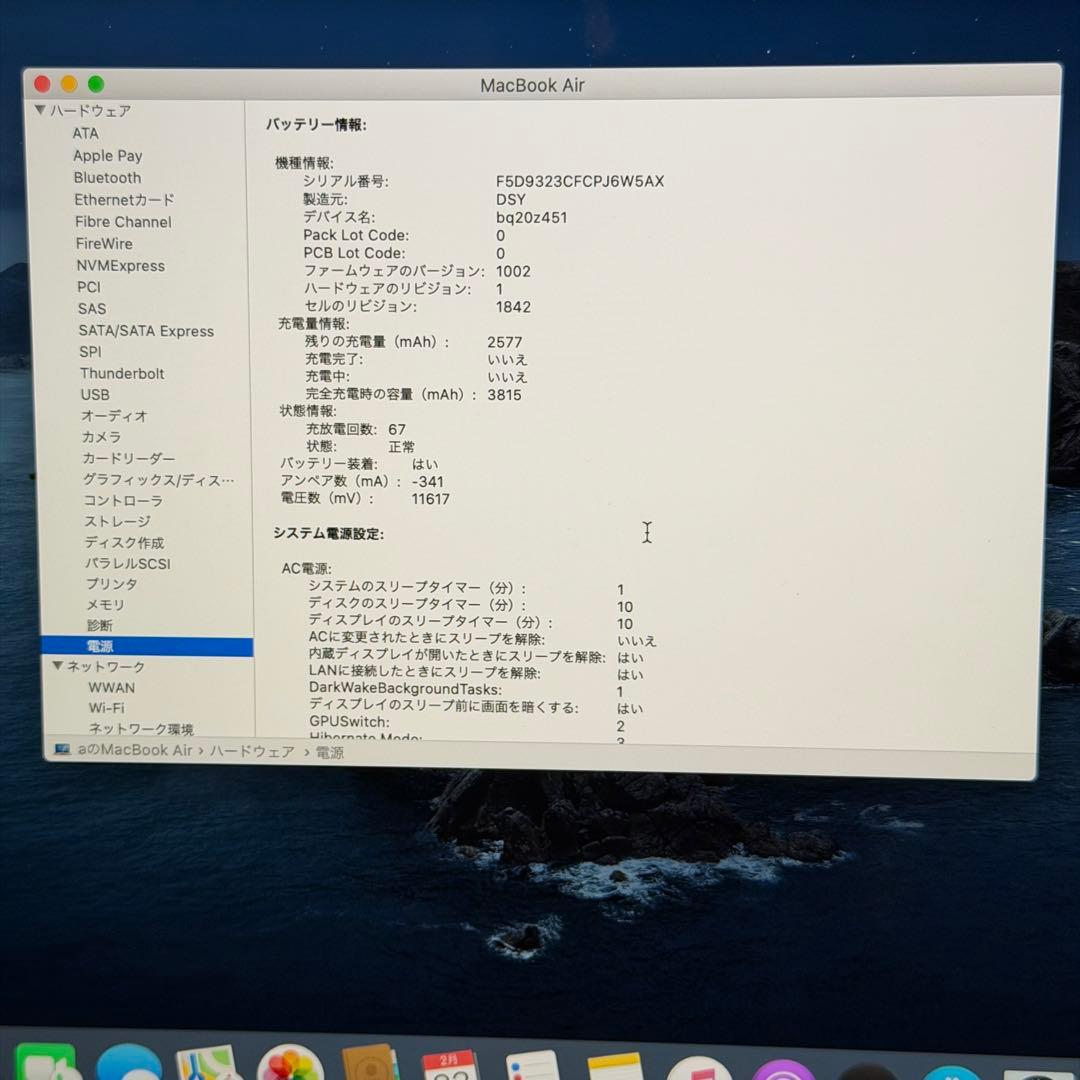Screen dimensions: 1080x1080
Task: Select FireWire in the sidebar
Action: click(104, 243)
